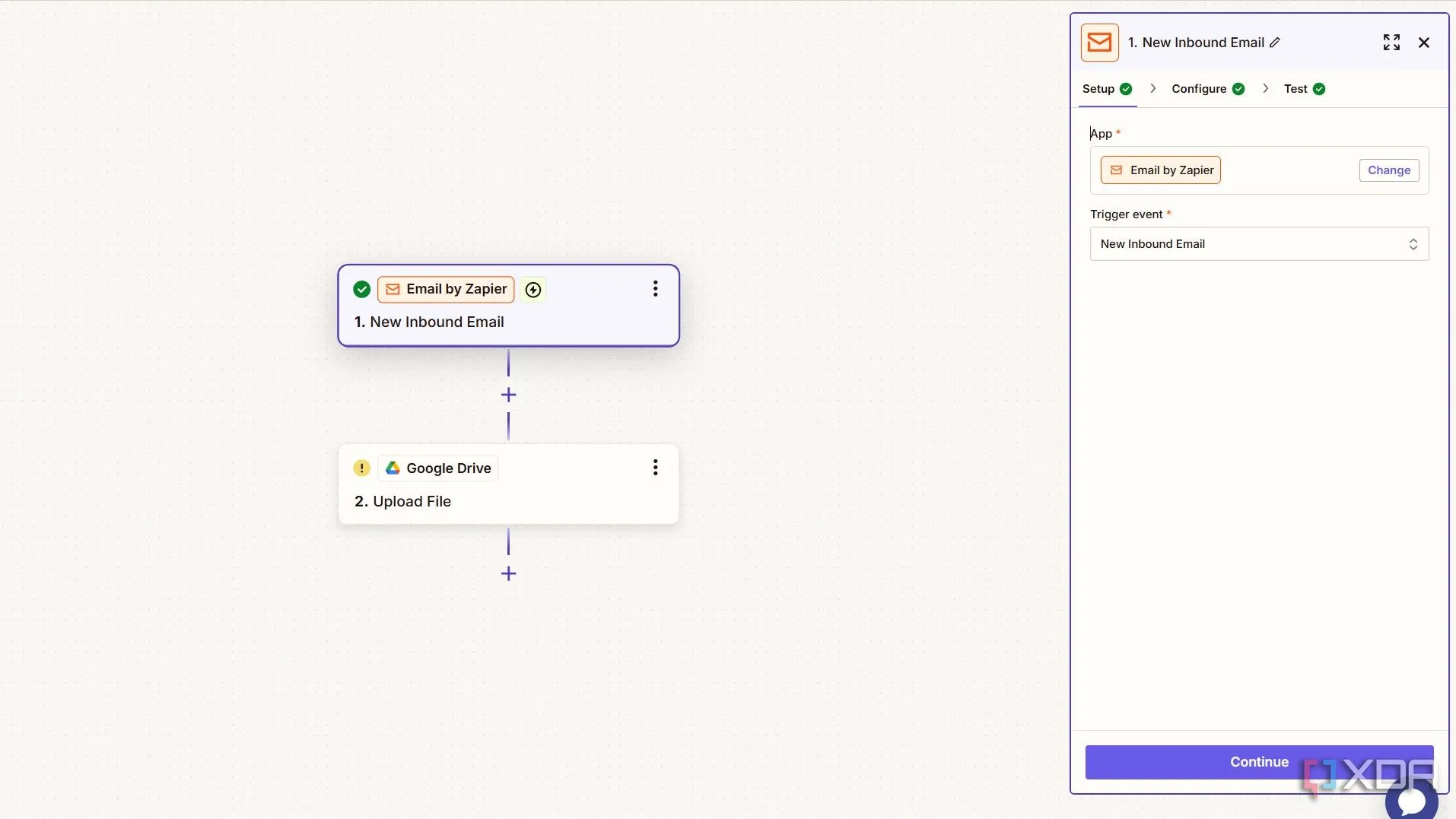Click the circled plus icon beside Email by Zapier

534,290
